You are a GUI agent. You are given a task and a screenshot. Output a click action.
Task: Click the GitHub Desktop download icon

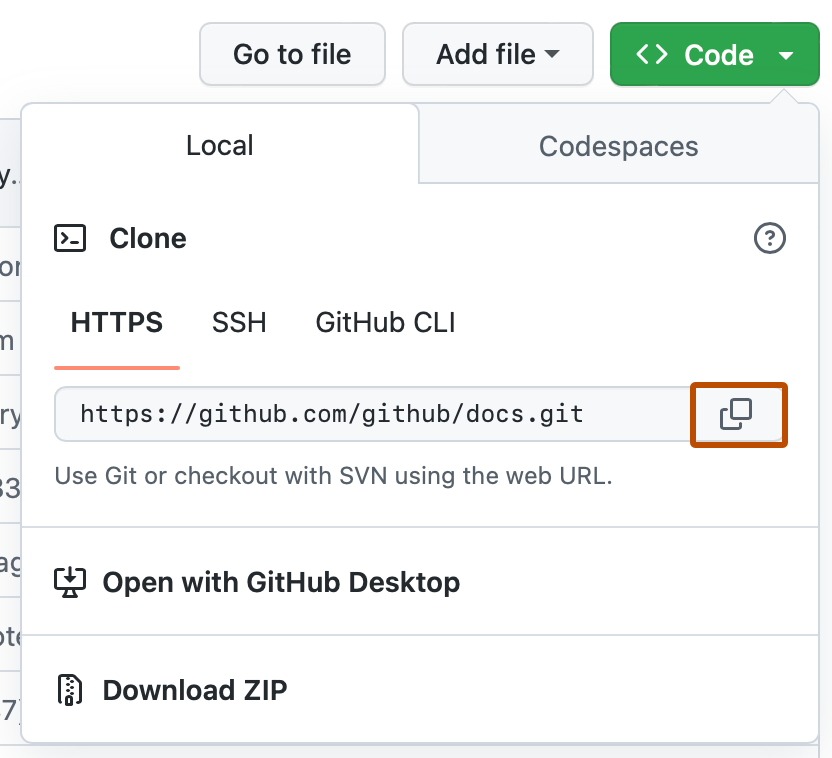click(x=68, y=581)
